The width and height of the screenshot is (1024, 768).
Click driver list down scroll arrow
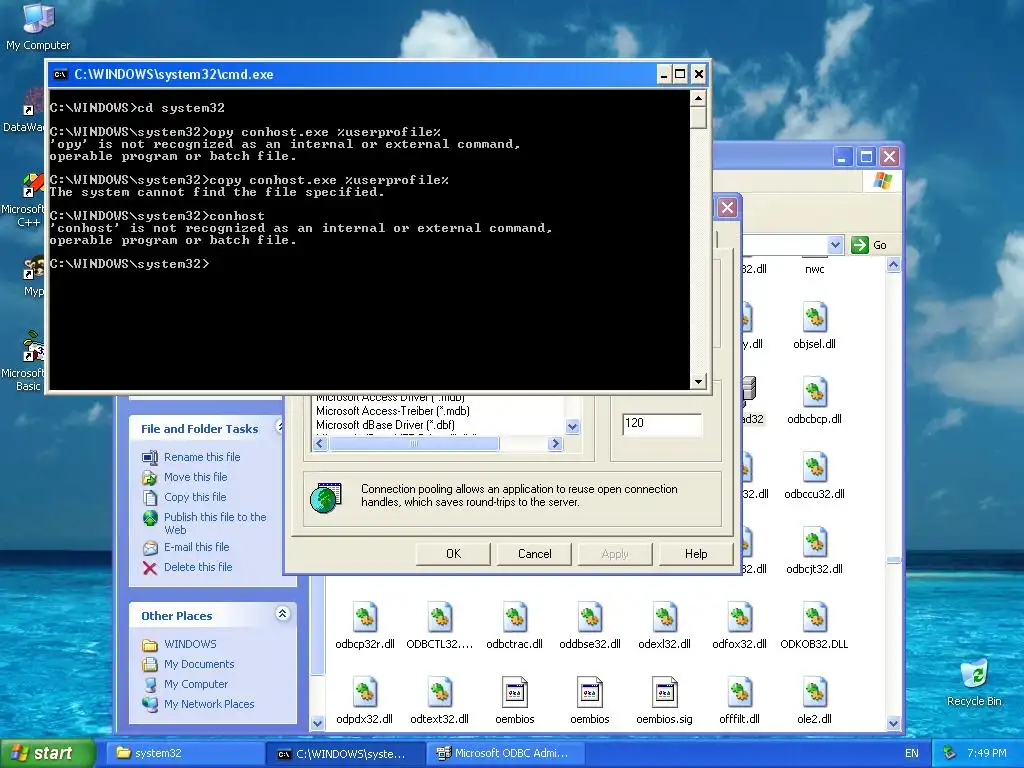coord(573,426)
